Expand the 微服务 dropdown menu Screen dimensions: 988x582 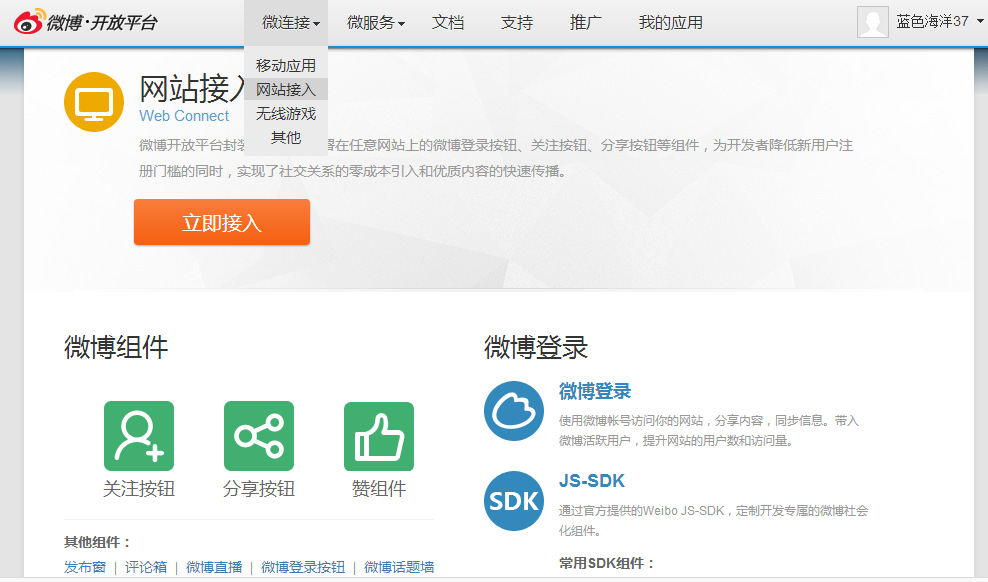tap(376, 23)
